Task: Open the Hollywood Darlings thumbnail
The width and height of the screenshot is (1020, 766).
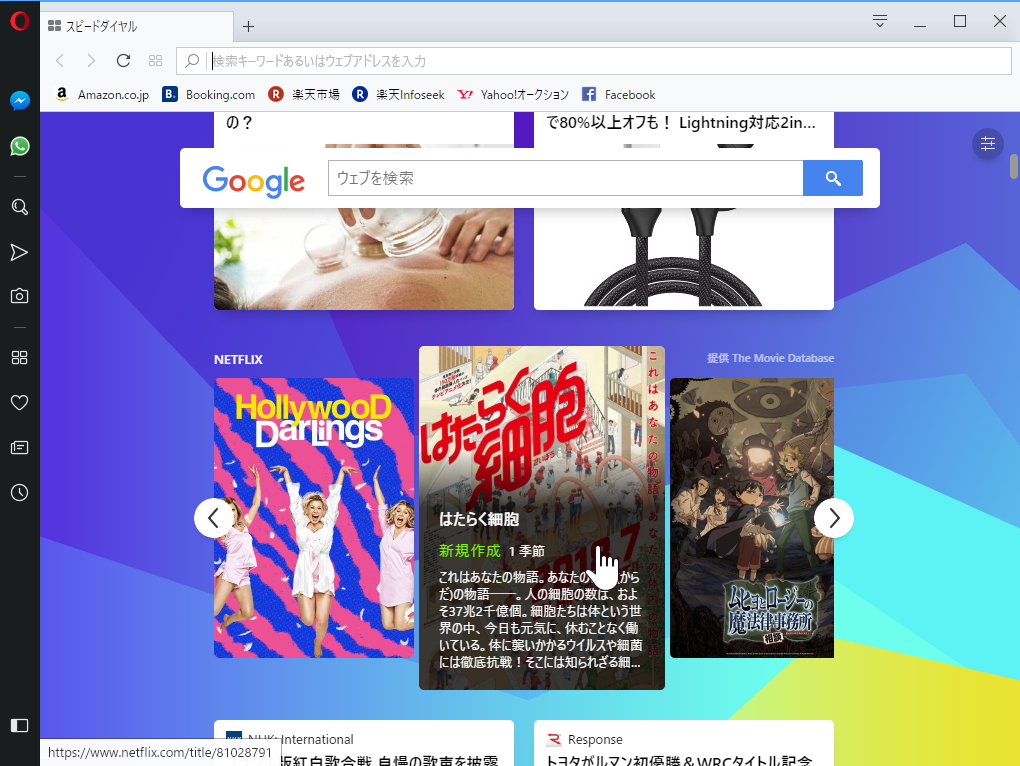Action: pyautogui.click(x=314, y=518)
